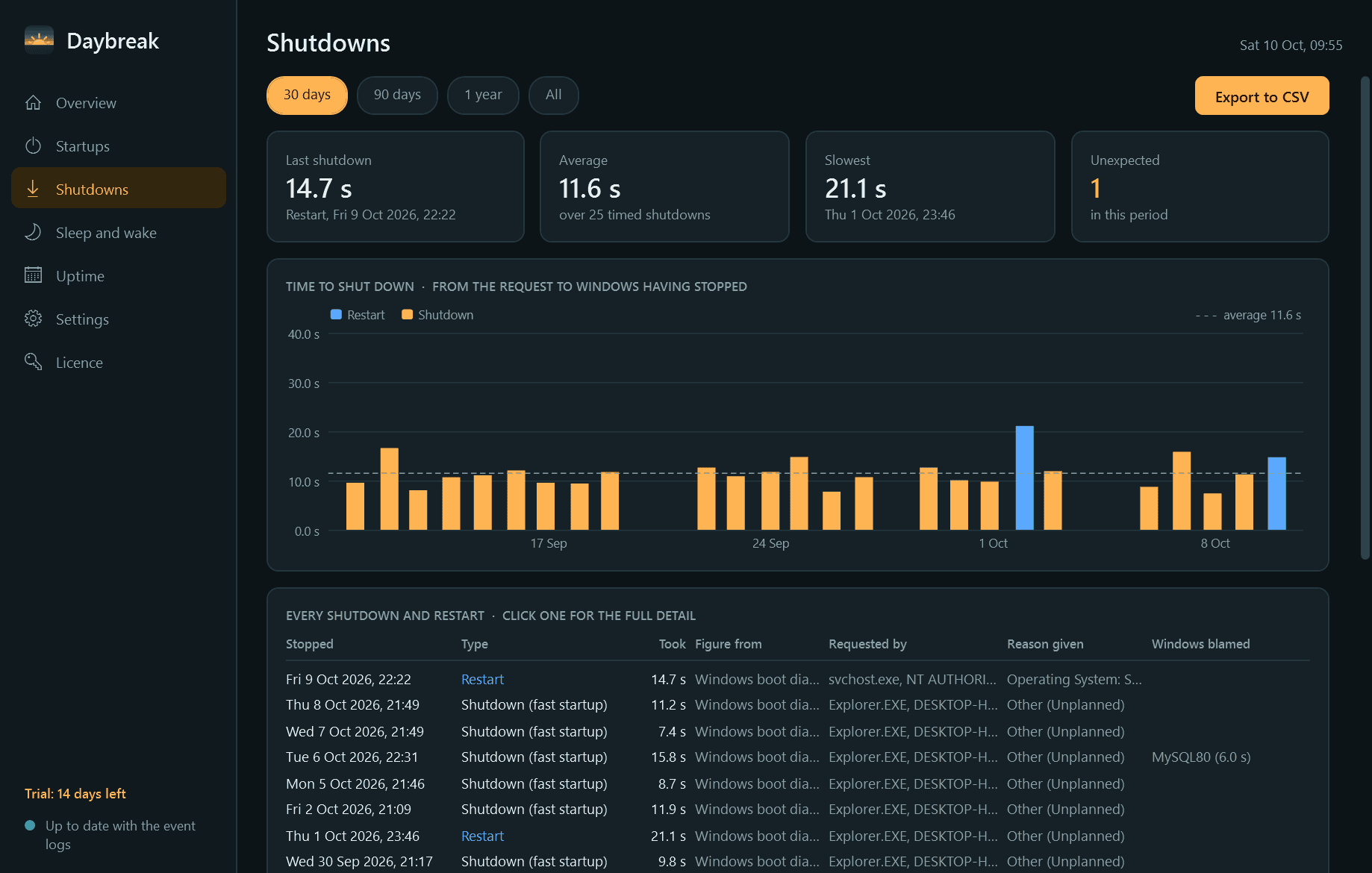The image size is (1372, 873).
Task: Click the 15.8 s took value
Action: point(668,757)
